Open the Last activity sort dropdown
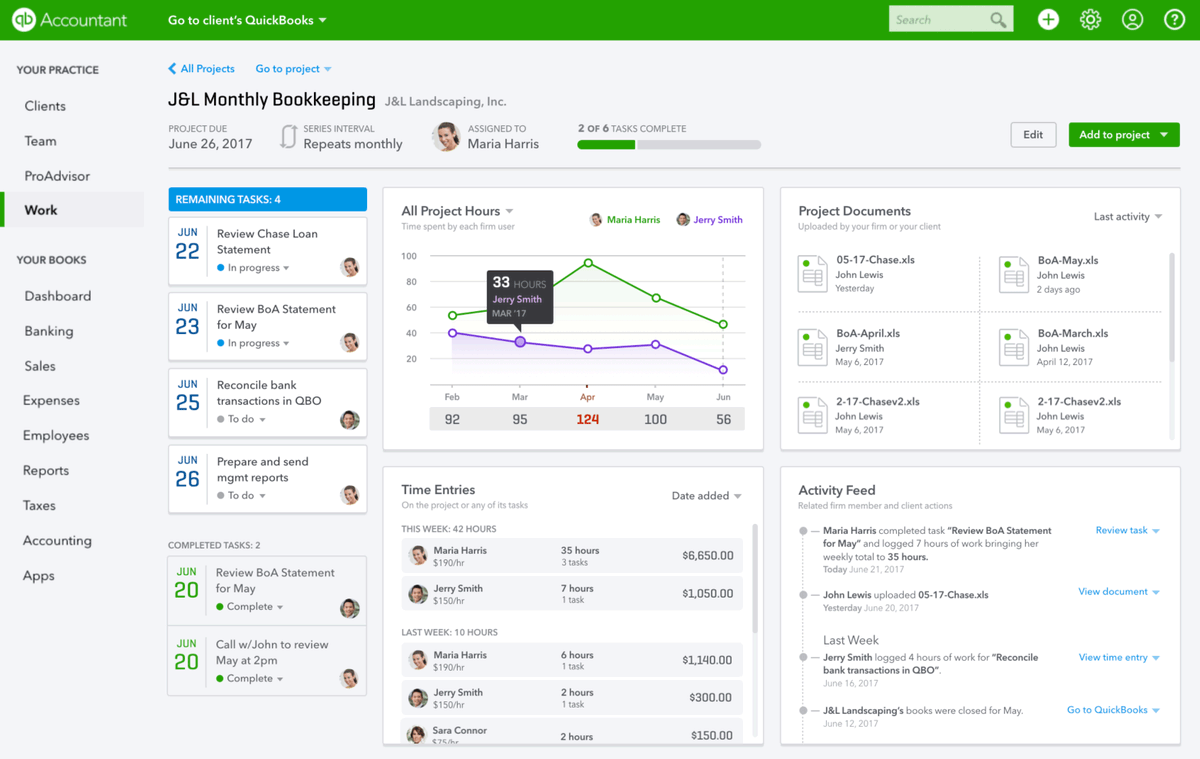This screenshot has height=759, width=1200. (1128, 217)
